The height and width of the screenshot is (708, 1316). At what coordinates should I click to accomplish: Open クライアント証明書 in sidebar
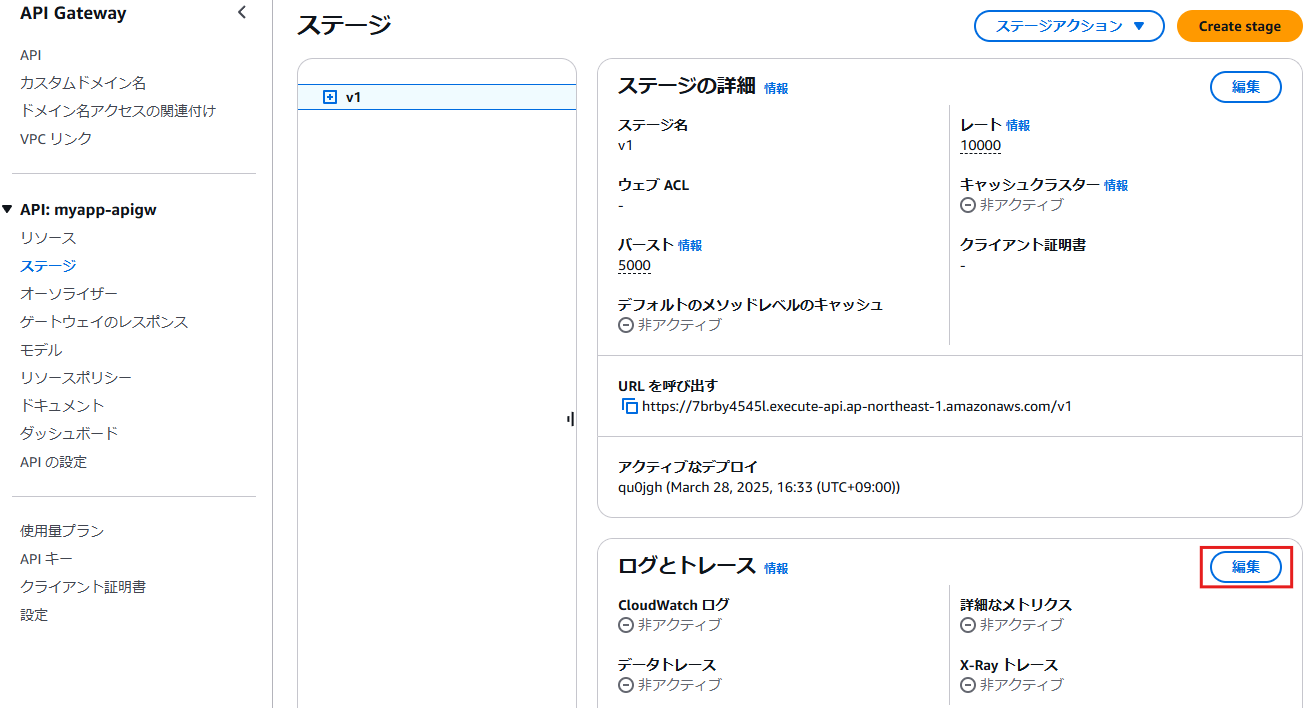[83, 587]
